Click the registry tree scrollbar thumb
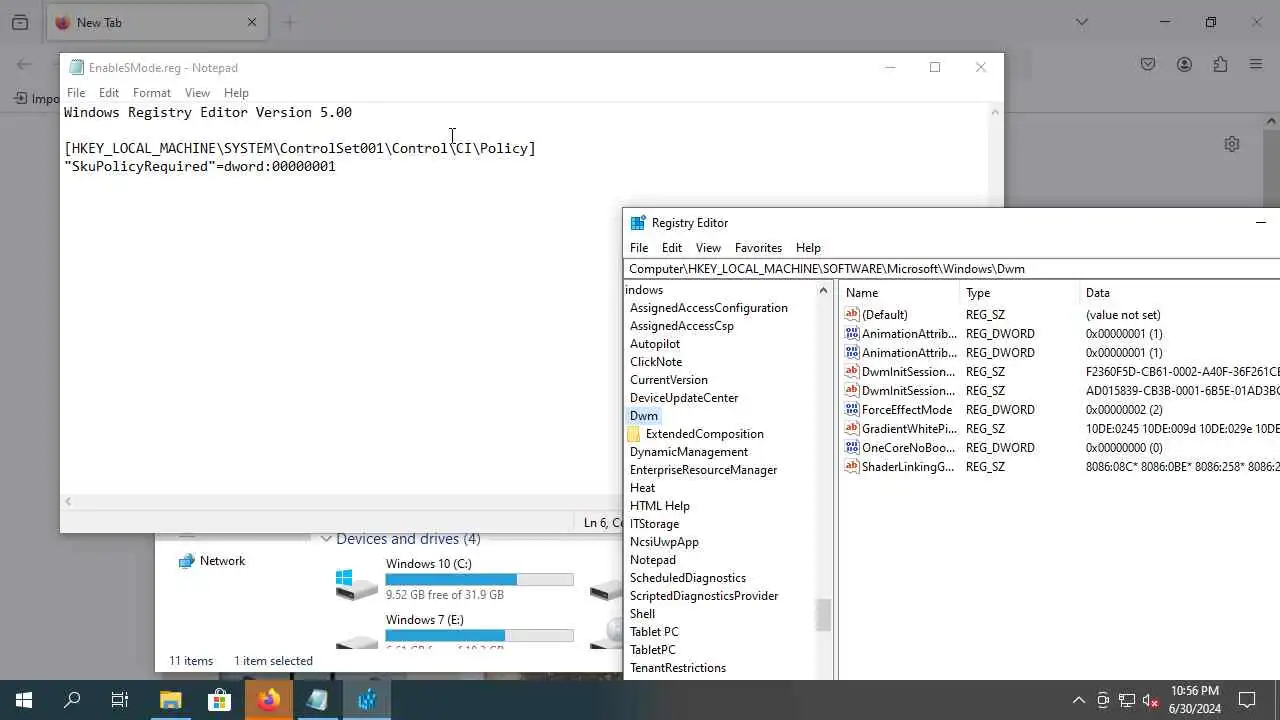The width and height of the screenshot is (1280, 720). (824, 615)
